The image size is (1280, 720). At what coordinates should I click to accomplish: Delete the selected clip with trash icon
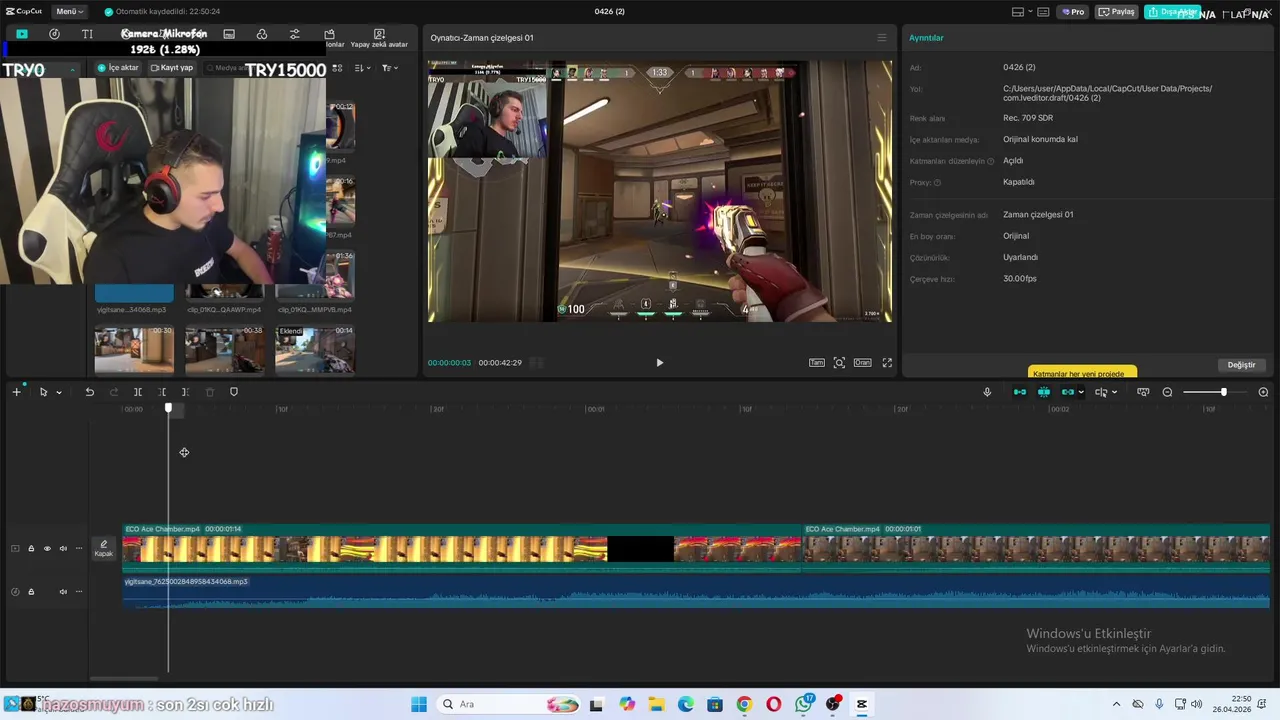(210, 392)
